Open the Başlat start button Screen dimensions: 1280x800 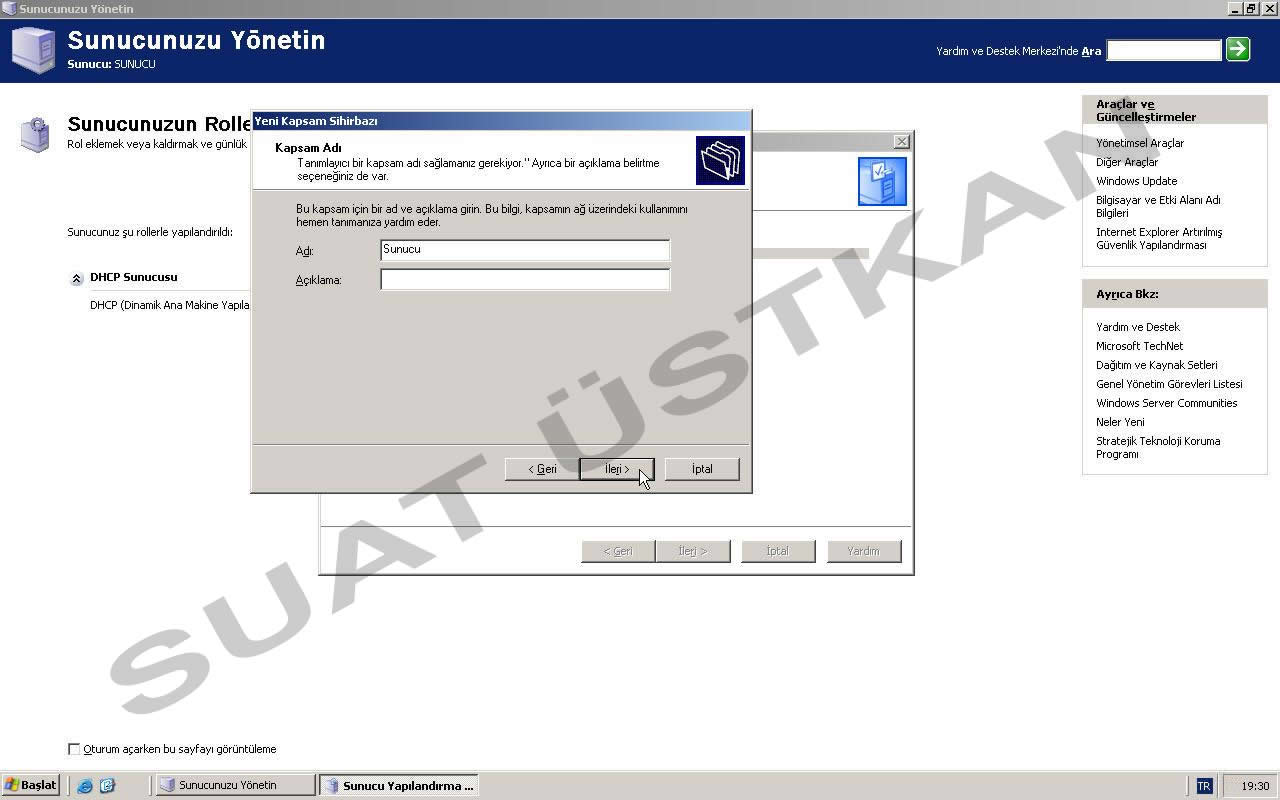coord(31,785)
